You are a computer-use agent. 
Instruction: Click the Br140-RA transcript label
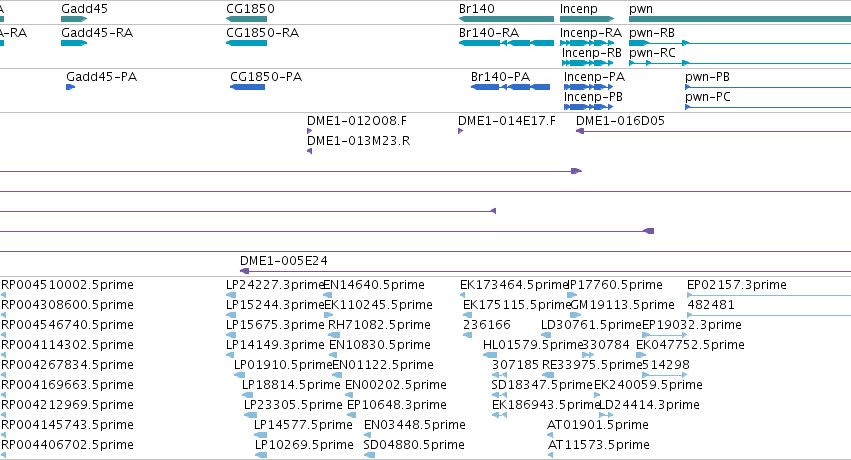[489, 33]
